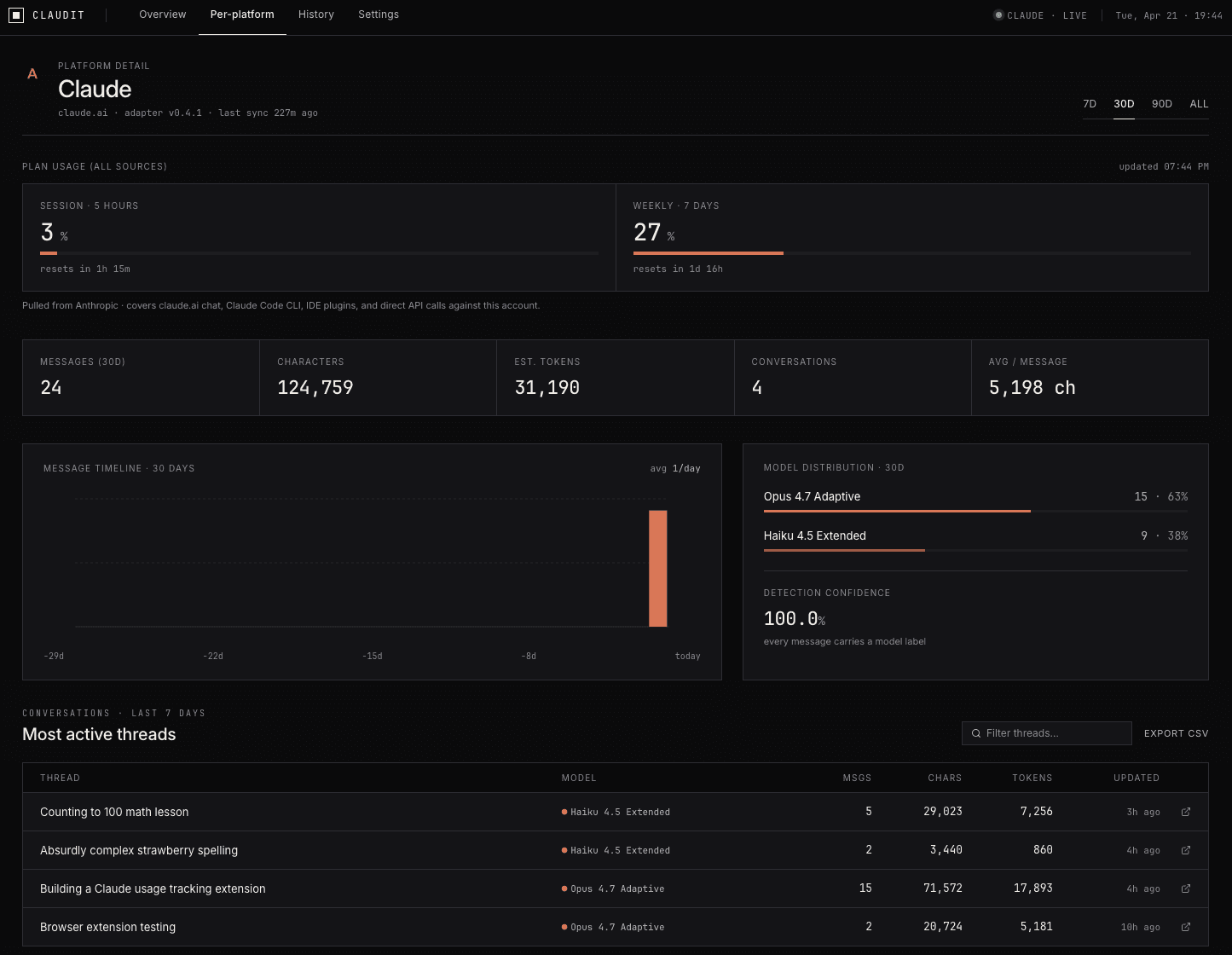Click the EXPORT CSV button
This screenshot has width=1232, height=955.
(1177, 733)
